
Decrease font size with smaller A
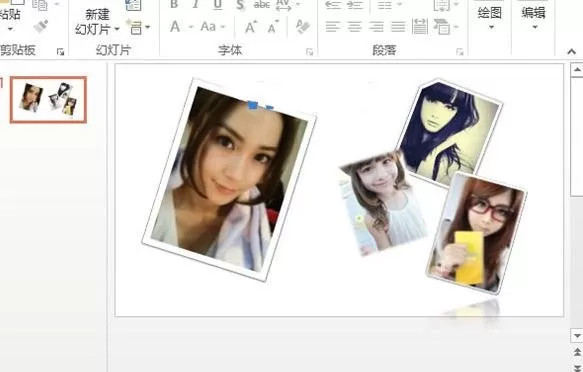coord(273,27)
